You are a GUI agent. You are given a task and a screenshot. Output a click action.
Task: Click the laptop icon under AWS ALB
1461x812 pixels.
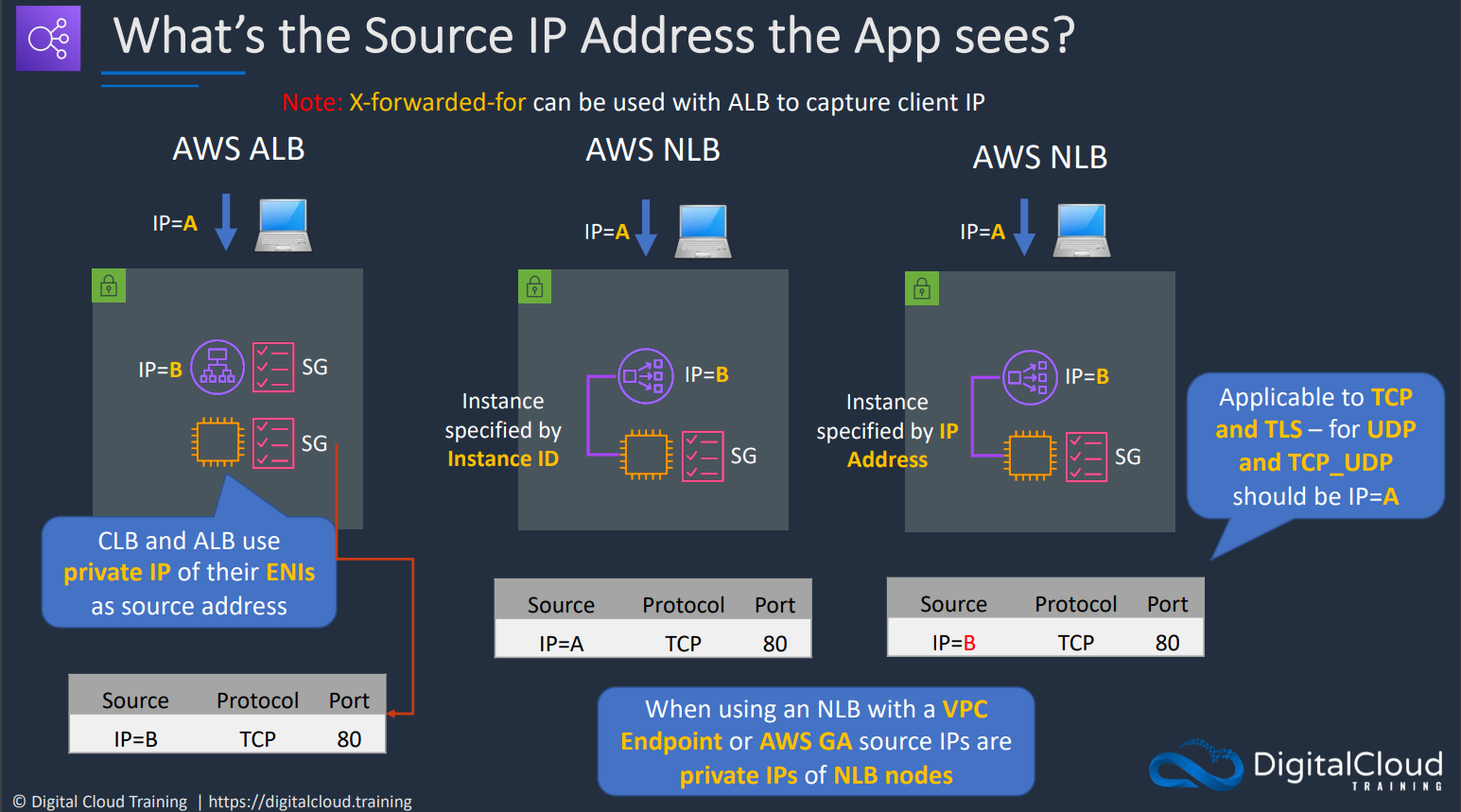[x=283, y=225]
